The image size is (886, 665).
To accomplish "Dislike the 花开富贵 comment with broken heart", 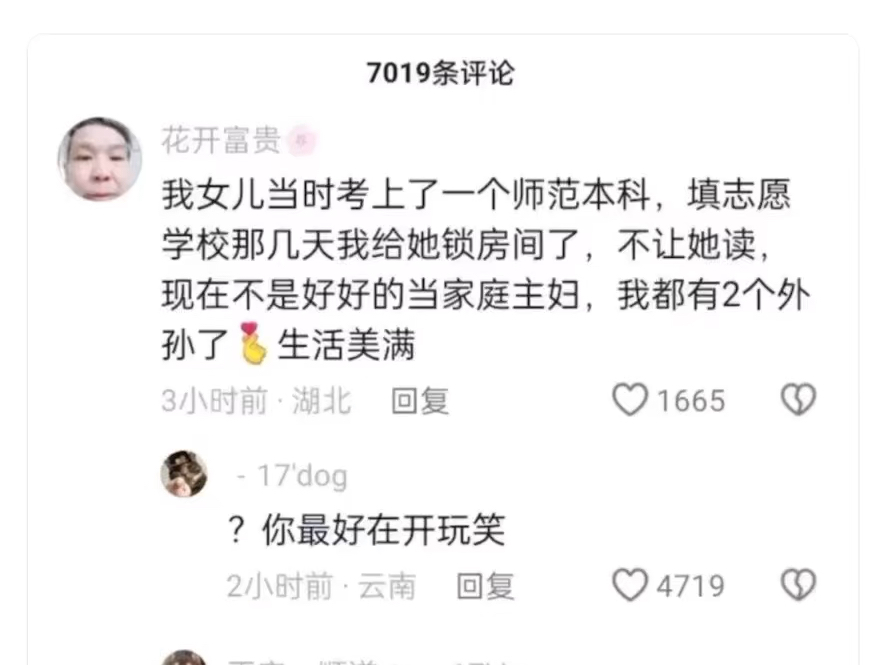I will point(798,399).
